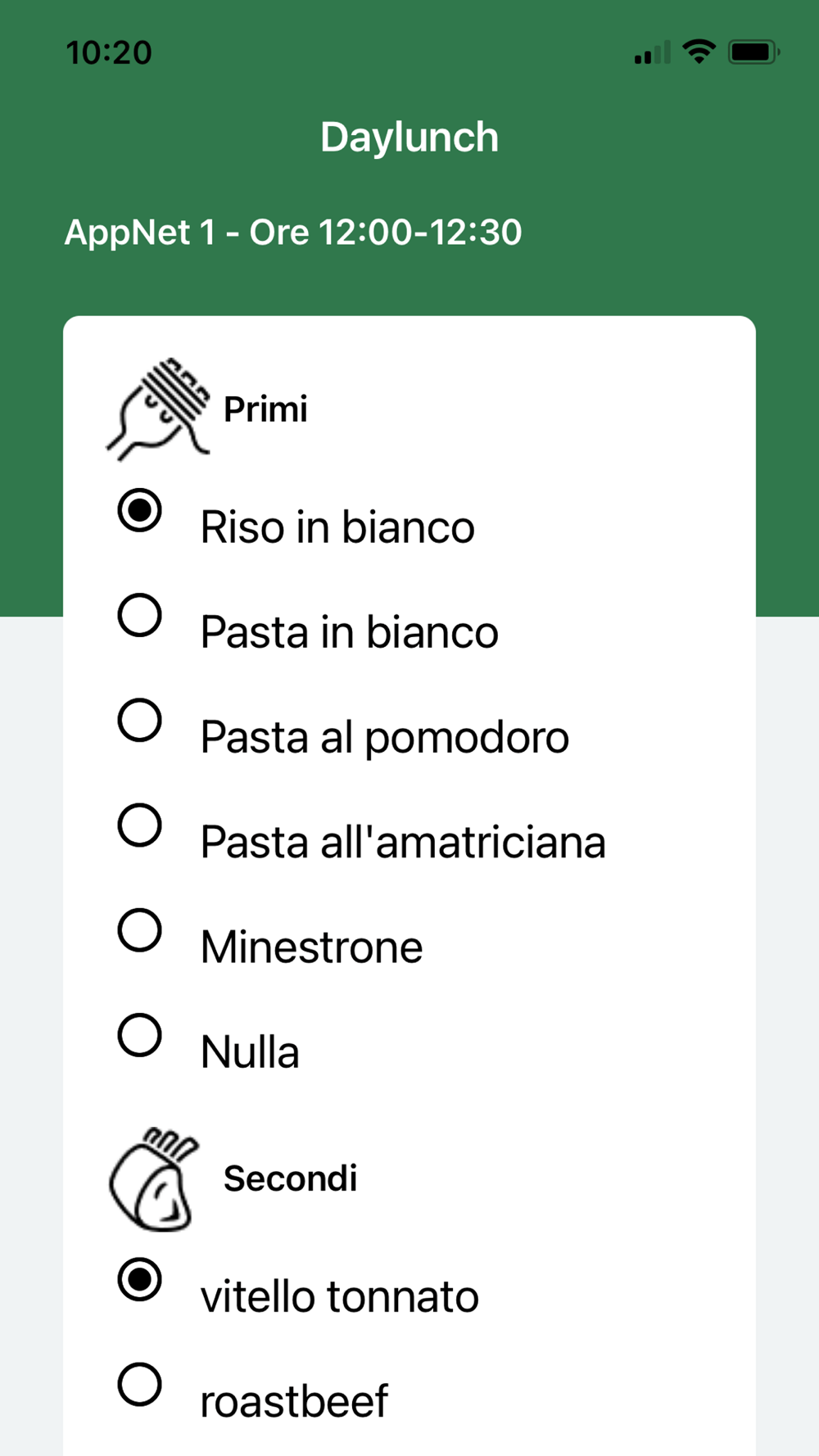Tap the battery status icon

753,52
